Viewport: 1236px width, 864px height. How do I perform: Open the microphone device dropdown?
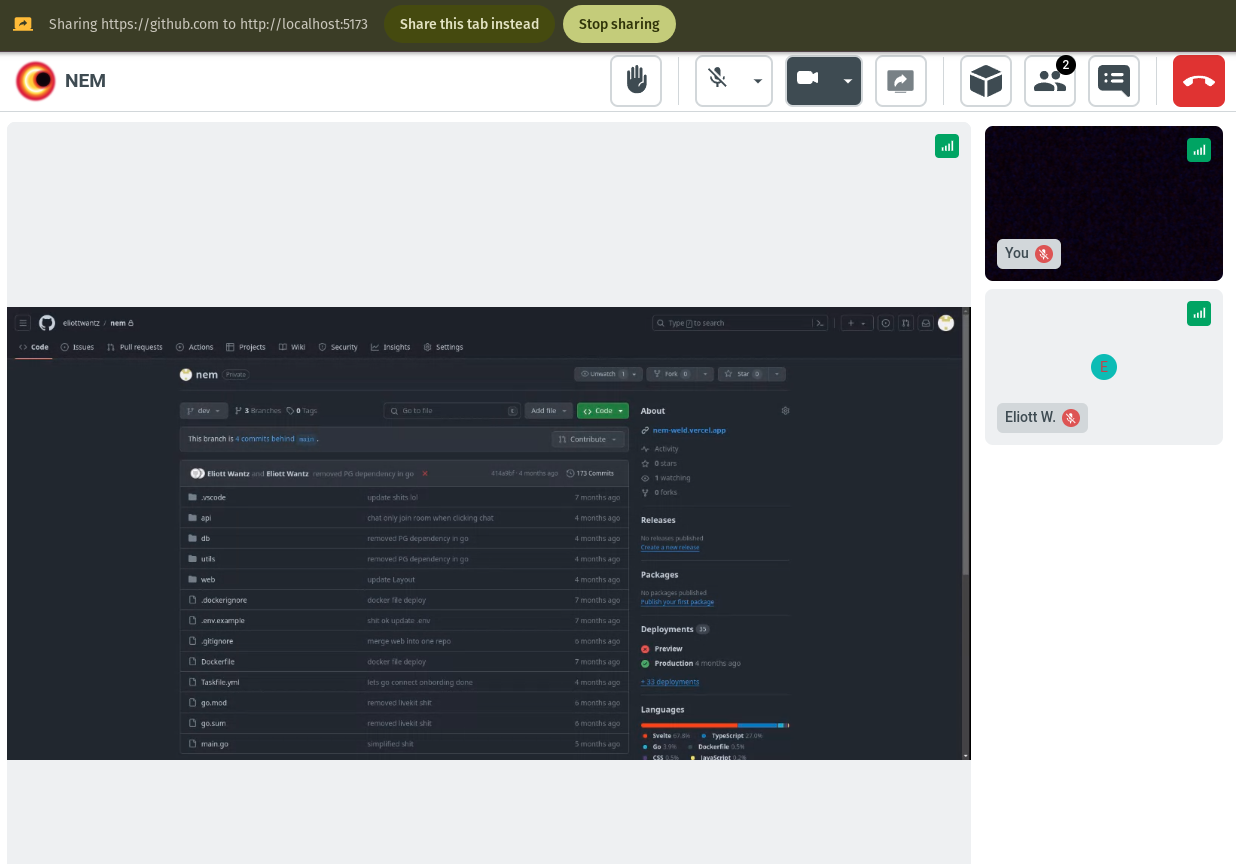757,81
